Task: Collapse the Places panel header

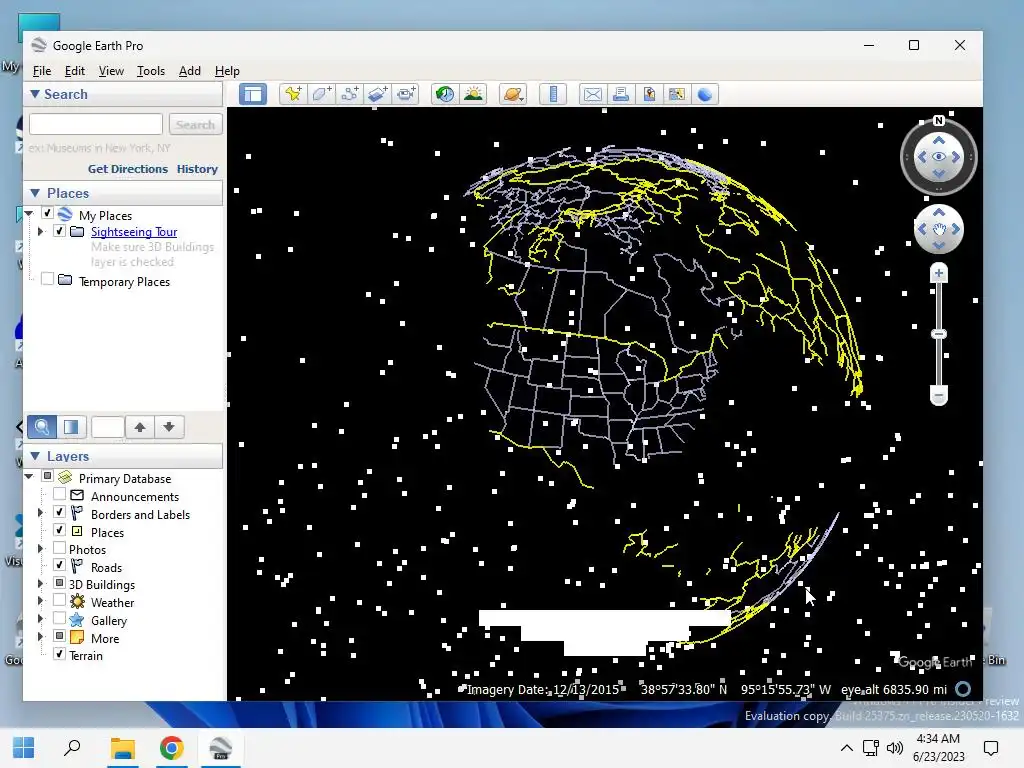Action: (35, 193)
